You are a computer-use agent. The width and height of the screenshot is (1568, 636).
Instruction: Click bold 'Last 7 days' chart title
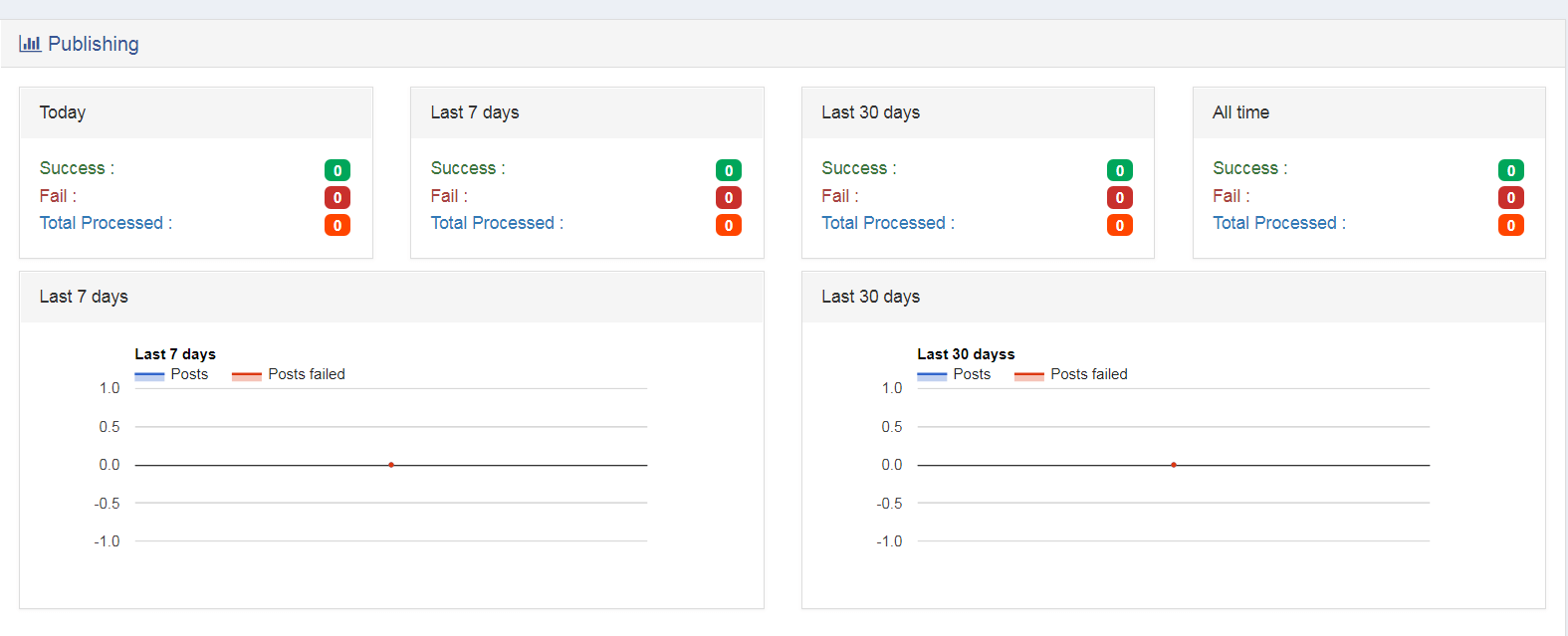[175, 354]
